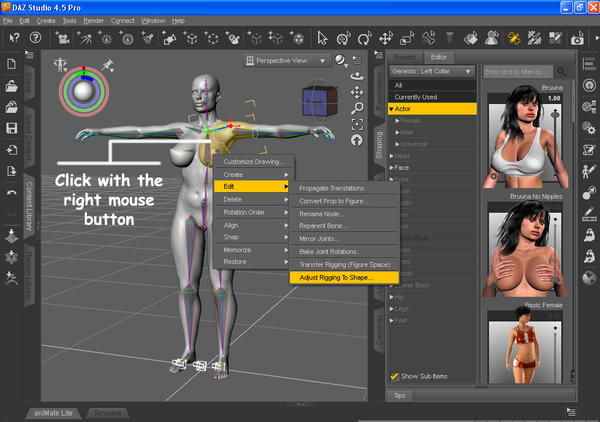Screen dimensions: 600x422
Task: Open the Content Library side tab
Action: [x=29, y=206]
